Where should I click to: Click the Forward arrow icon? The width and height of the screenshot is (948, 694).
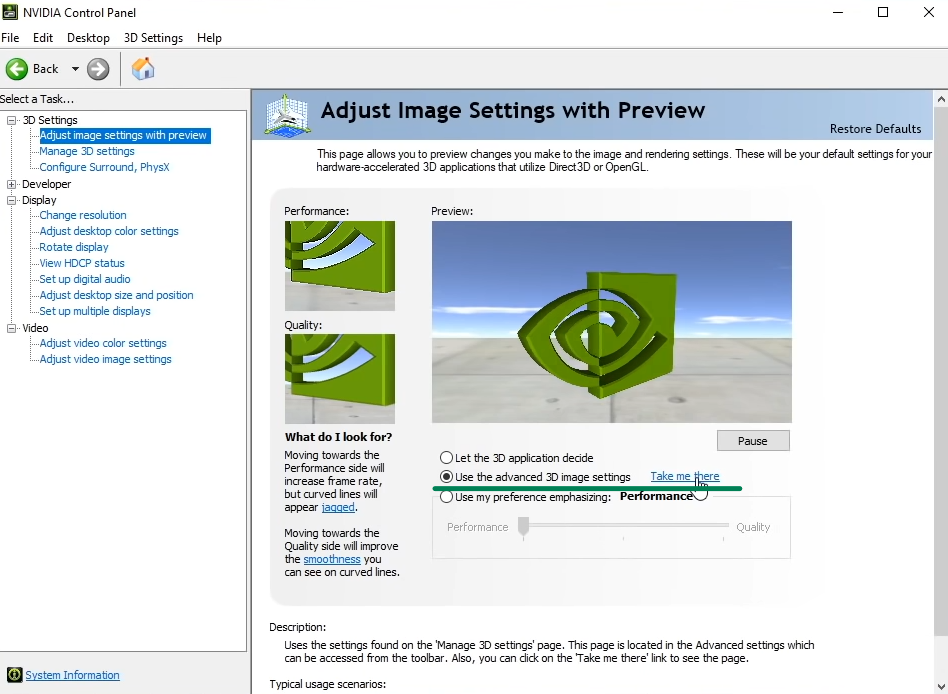(98, 69)
